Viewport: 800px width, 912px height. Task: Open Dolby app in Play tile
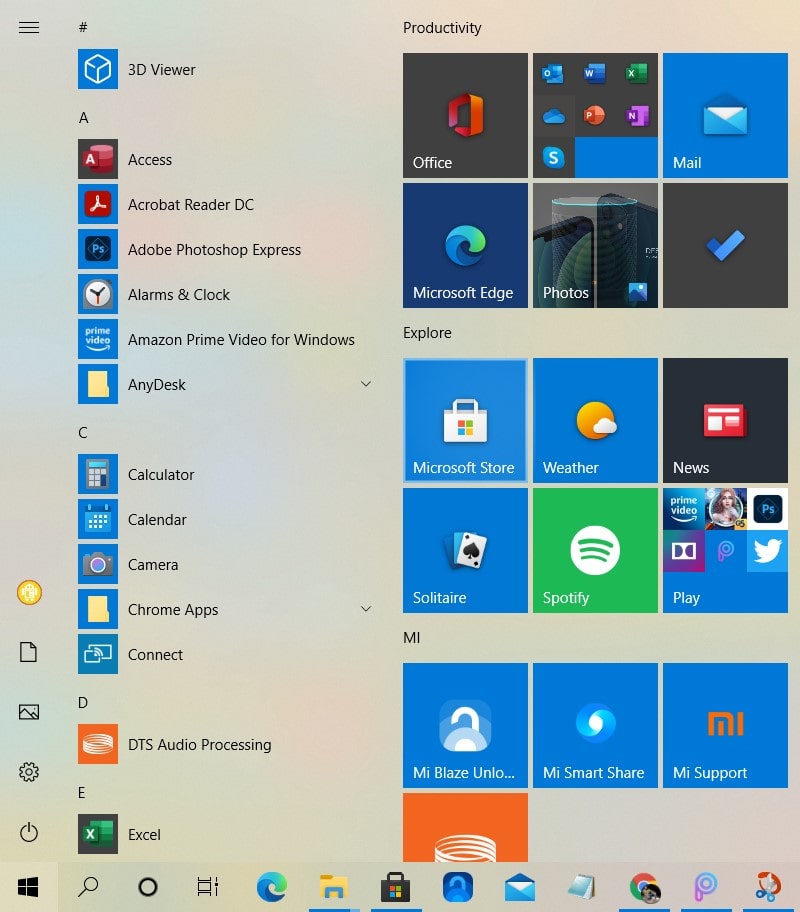pos(684,551)
